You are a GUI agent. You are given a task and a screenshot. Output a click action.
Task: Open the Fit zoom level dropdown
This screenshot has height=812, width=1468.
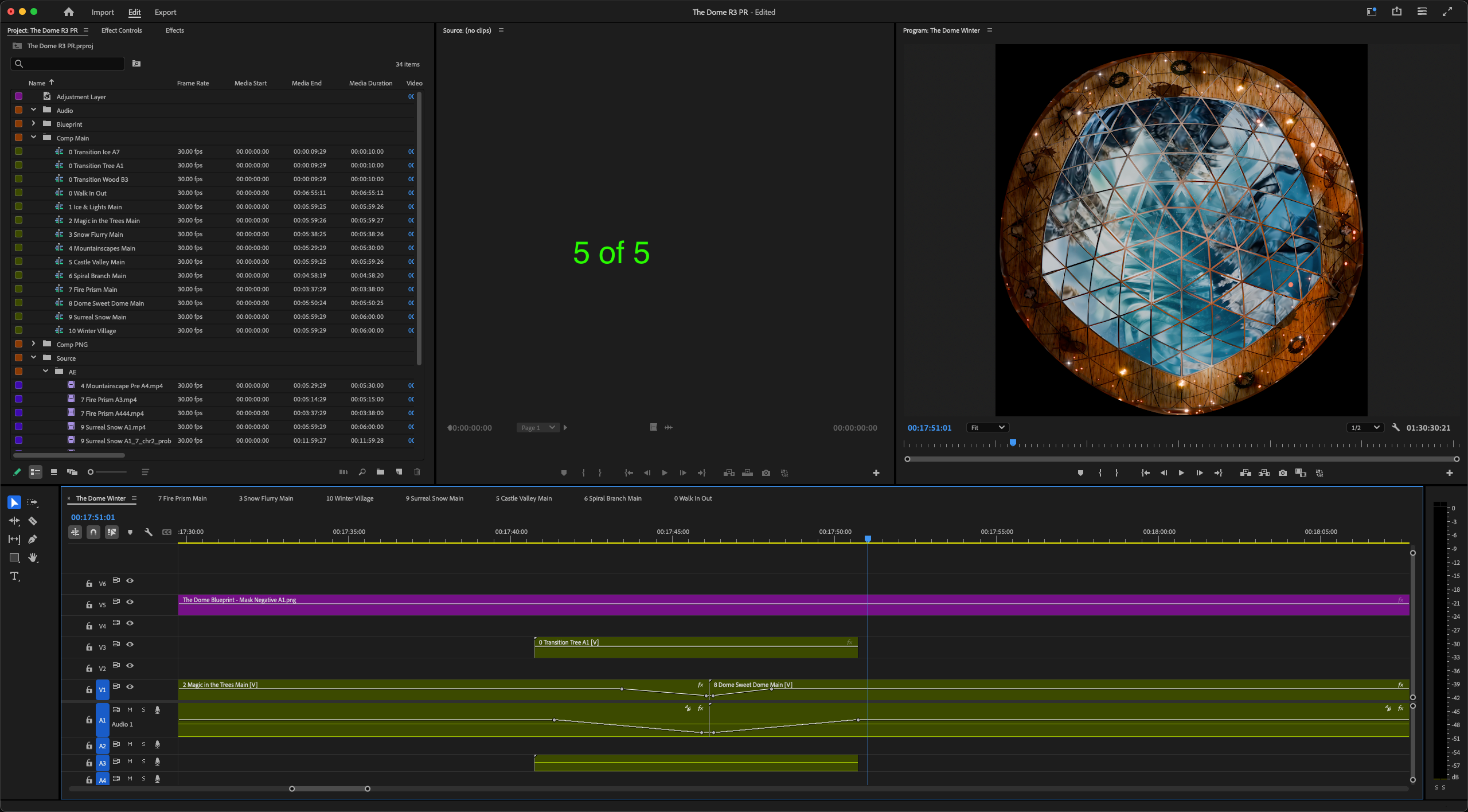coord(987,428)
